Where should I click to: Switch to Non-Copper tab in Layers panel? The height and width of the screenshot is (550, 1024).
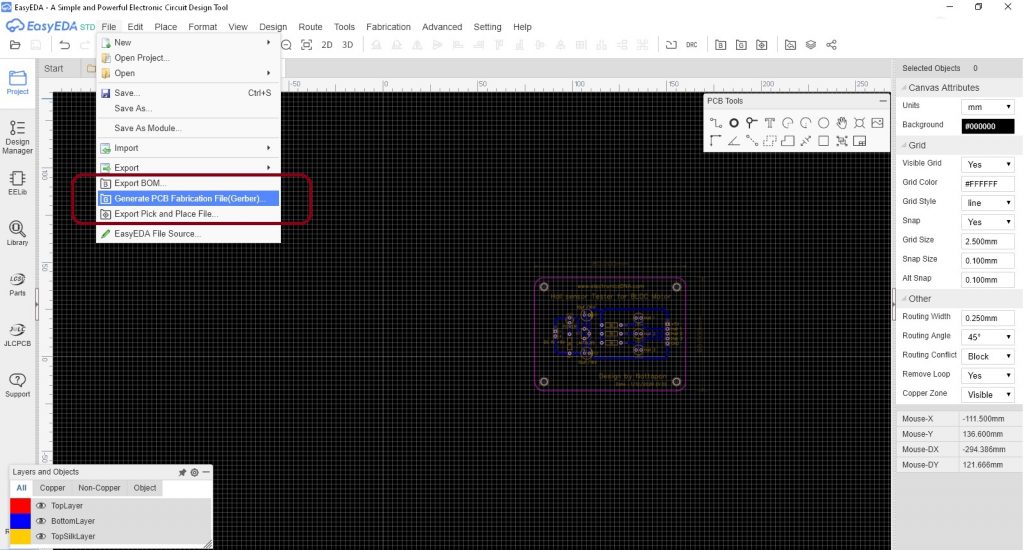[x=99, y=488]
